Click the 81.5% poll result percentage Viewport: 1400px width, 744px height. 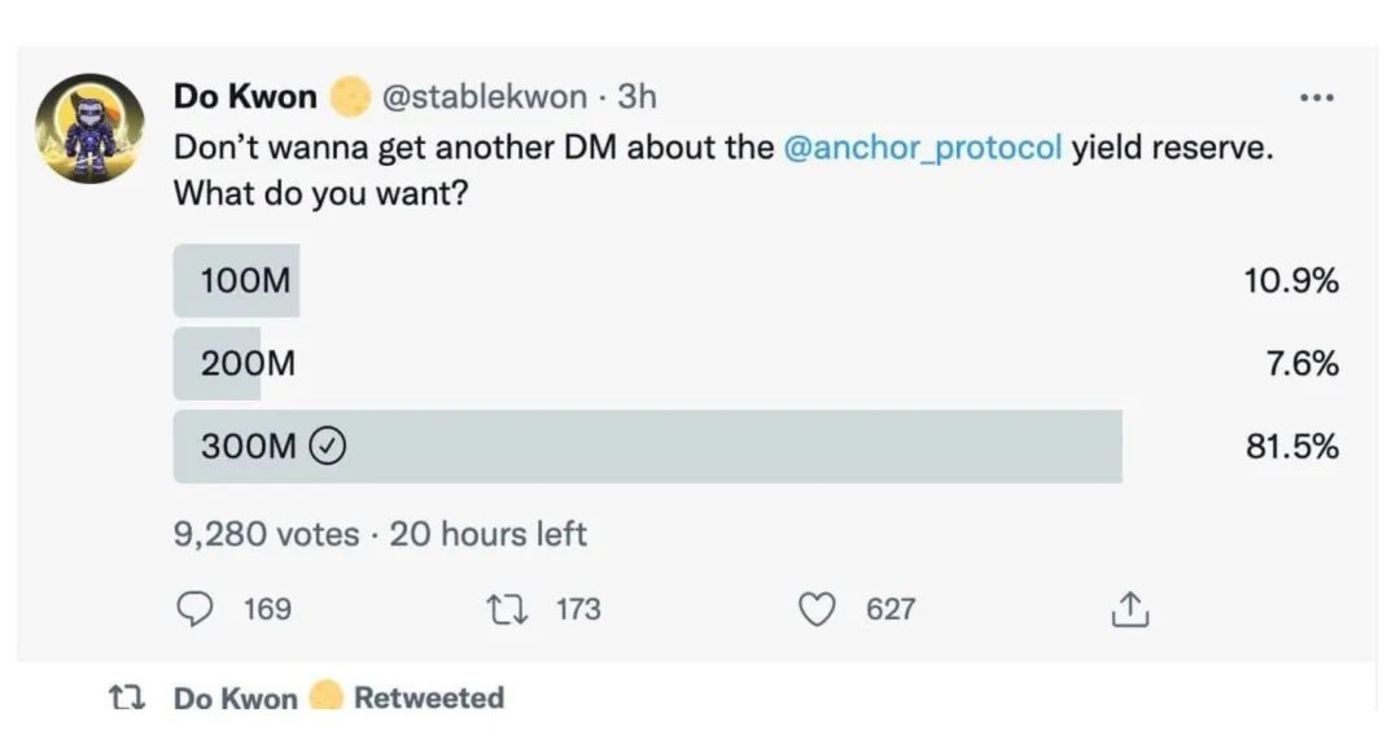coord(1291,447)
